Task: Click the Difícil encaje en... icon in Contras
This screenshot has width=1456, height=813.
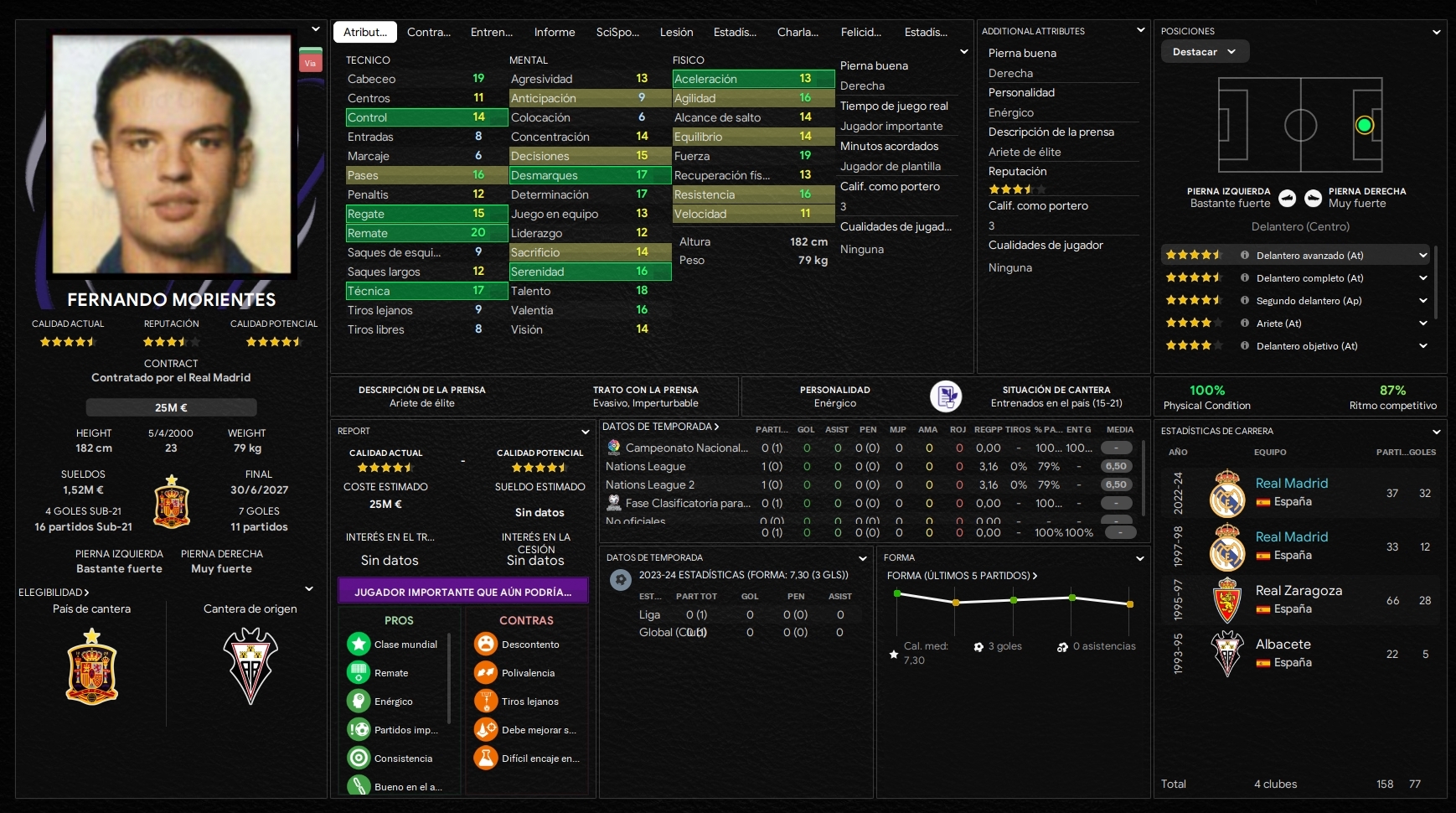Action: [x=486, y=758]
